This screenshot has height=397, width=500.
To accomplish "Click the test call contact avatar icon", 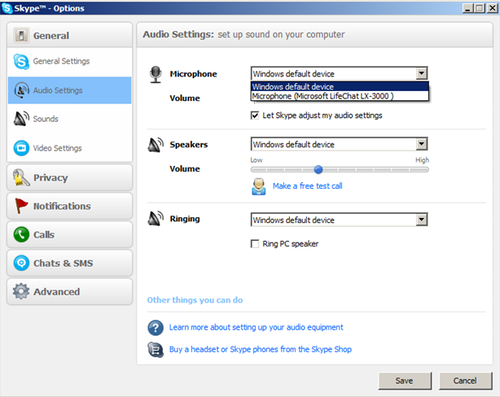I will coord(259,186).
